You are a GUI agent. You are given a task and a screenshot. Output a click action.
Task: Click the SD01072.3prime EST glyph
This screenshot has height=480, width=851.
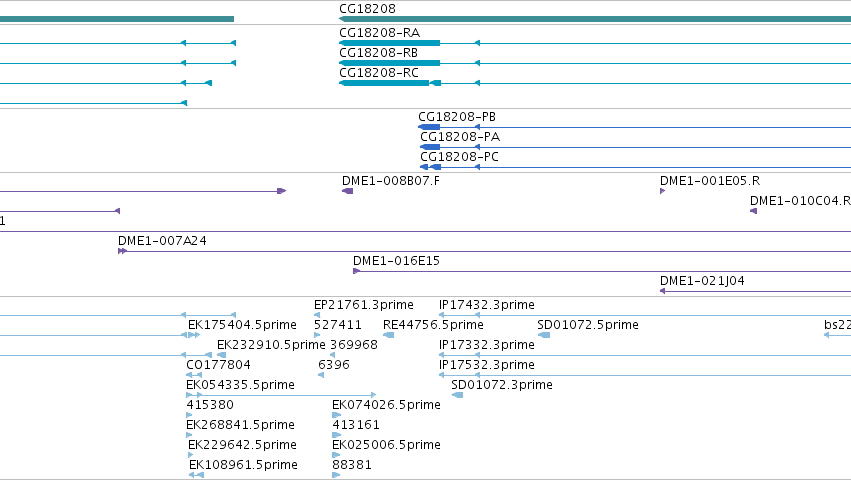457,395
